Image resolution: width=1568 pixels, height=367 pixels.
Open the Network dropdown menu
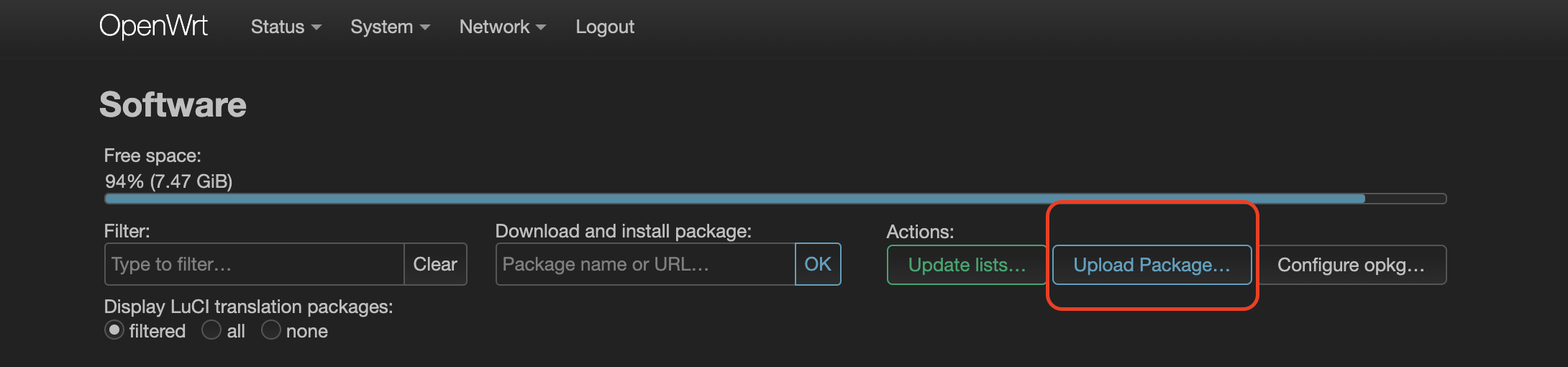pos(502,27)
